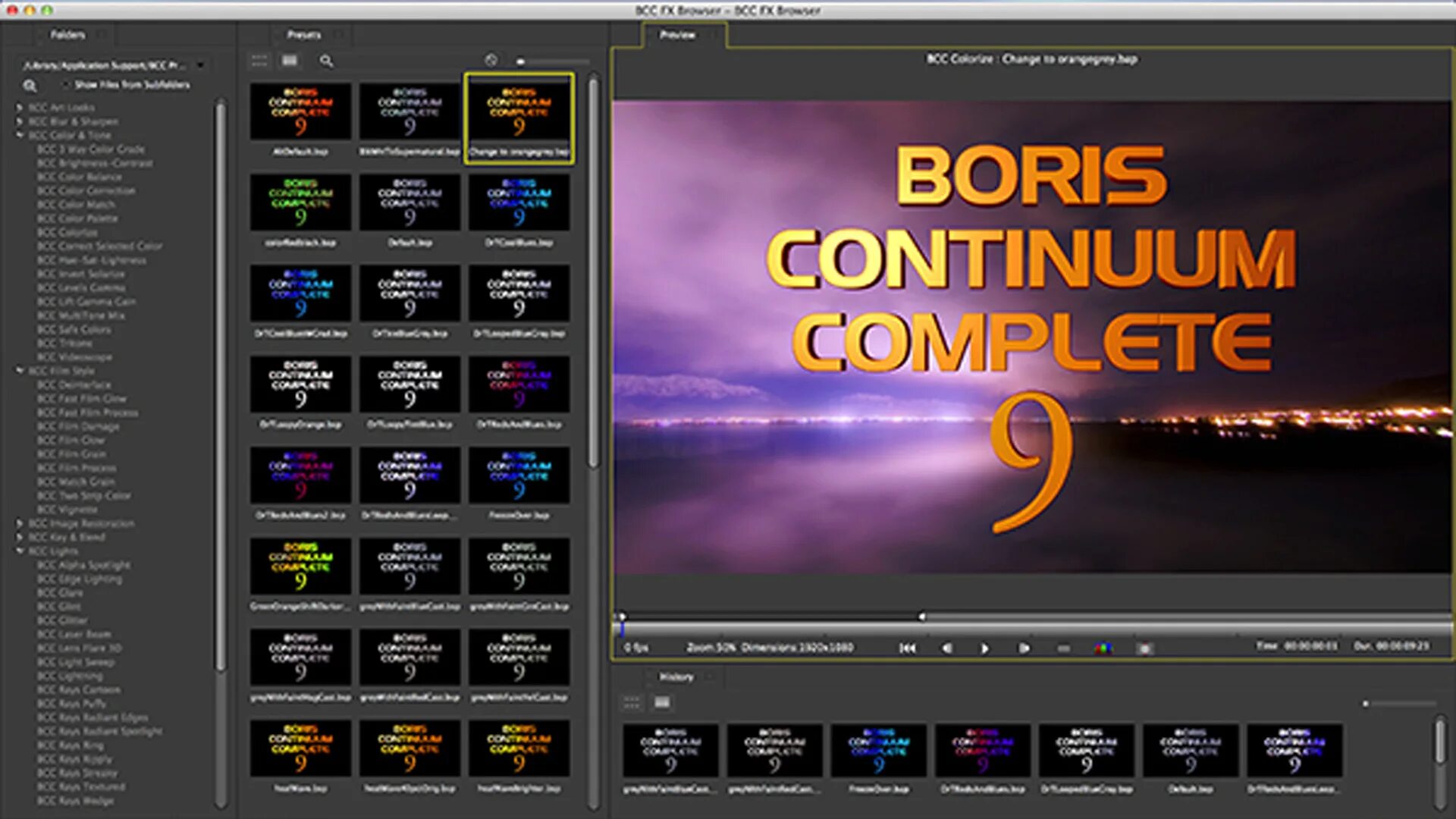This screenshot has height=819, width=1456.
Task: Expand the BCC Art Looks category
Action: coord(19,107)
